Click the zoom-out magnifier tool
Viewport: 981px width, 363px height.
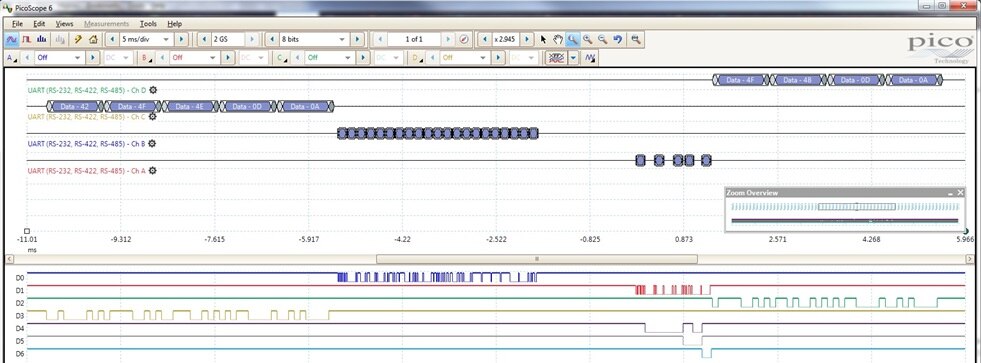click(x=602, y=39)
